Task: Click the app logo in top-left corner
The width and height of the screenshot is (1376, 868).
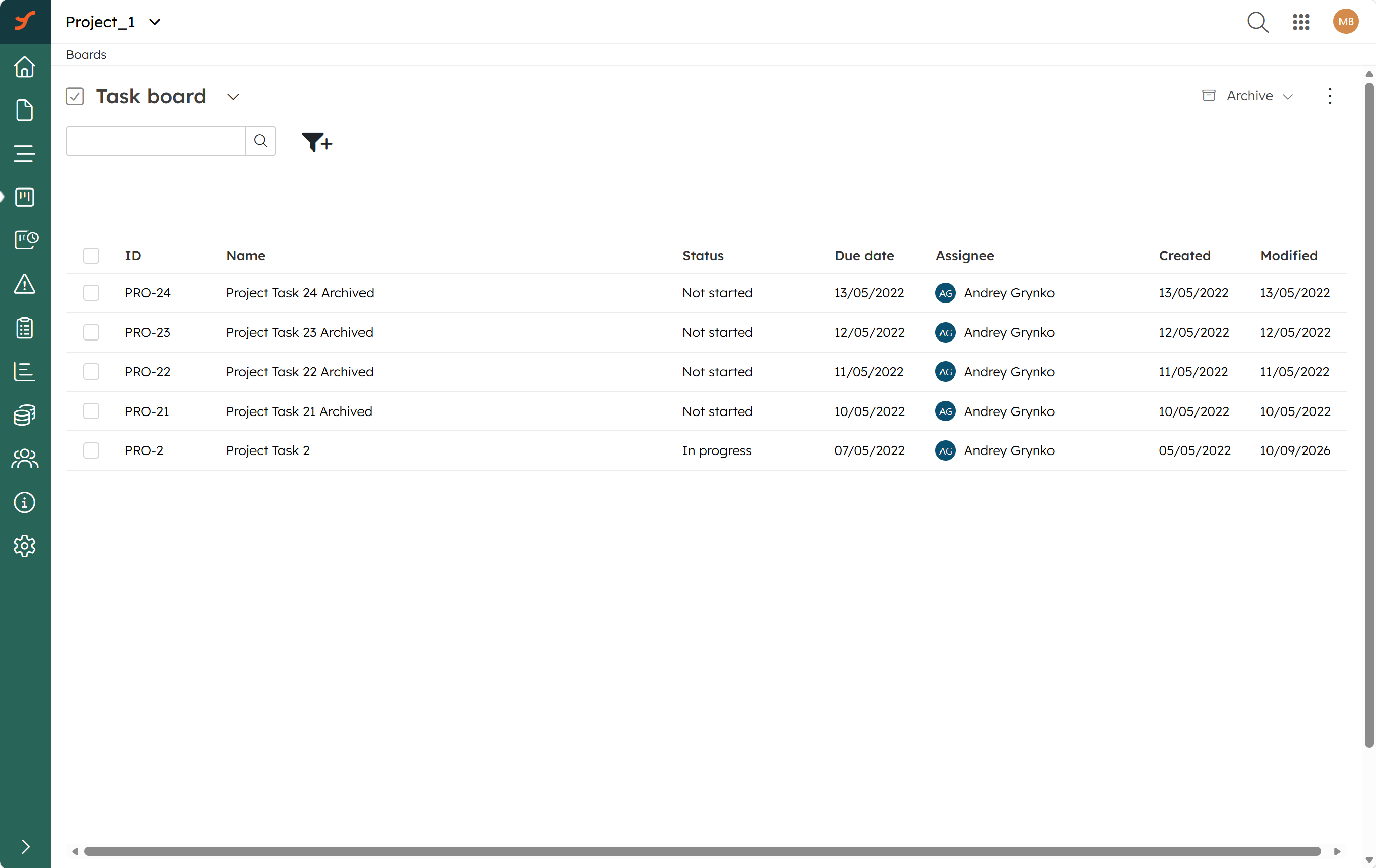Action: pyautogui.click(x=25, y=21)
